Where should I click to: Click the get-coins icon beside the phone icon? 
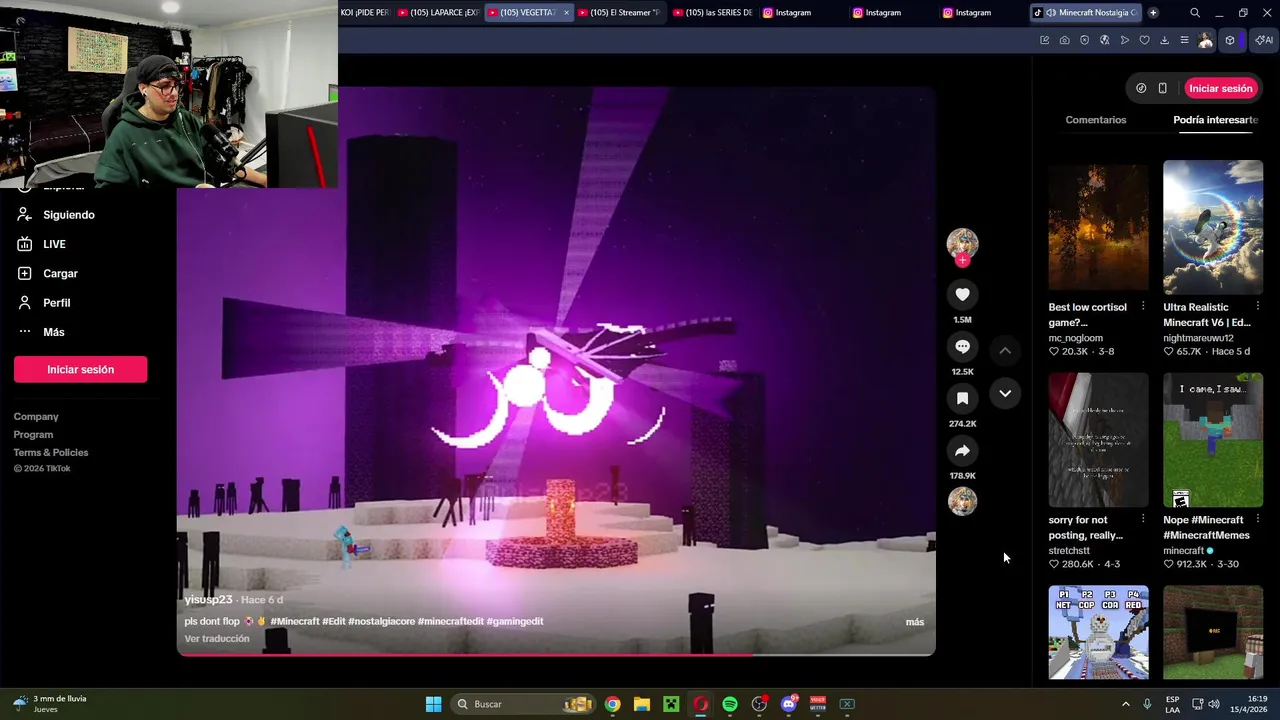click(x=1141, y=88)
